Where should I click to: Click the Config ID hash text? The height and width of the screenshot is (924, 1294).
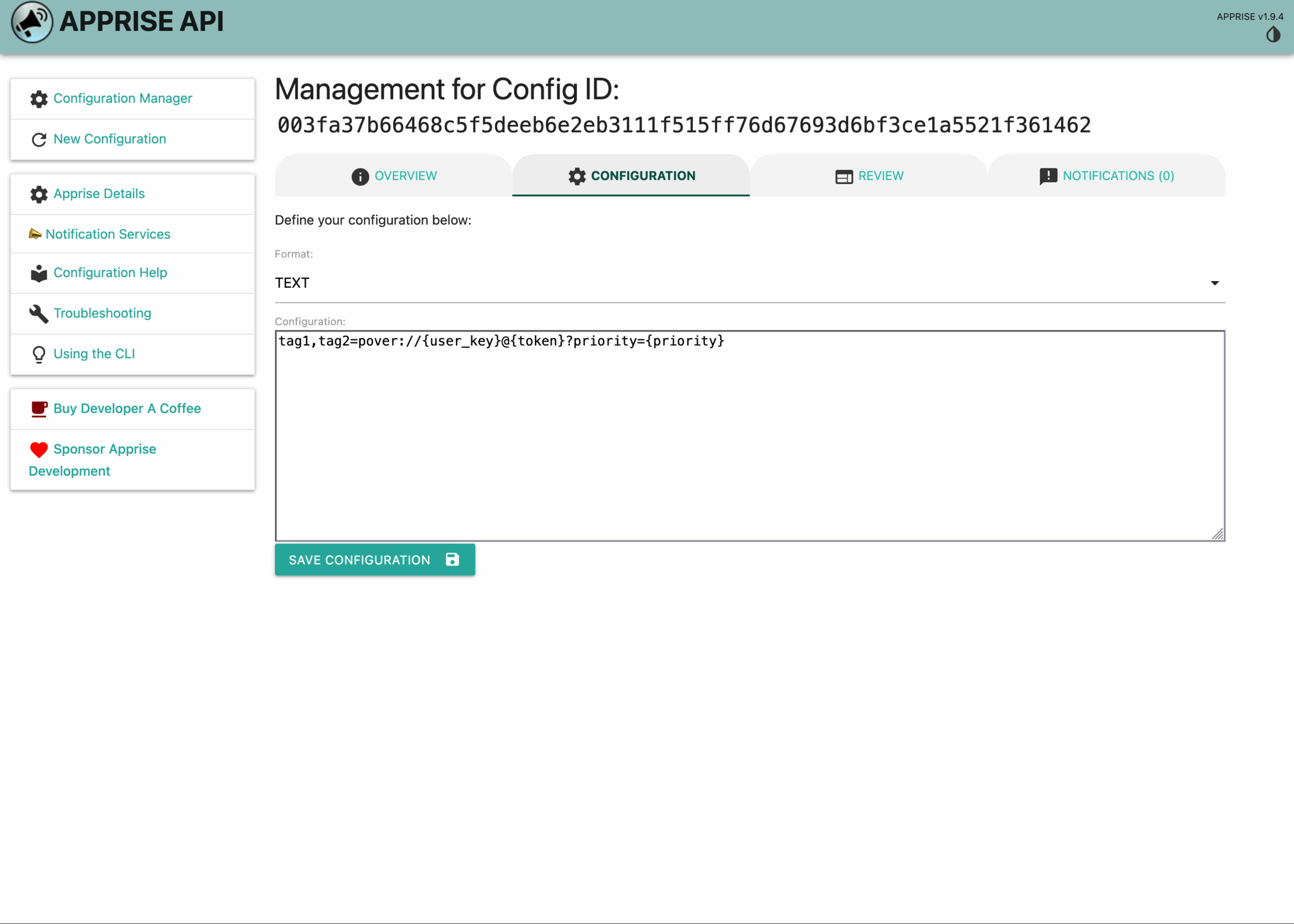[684, 125]
